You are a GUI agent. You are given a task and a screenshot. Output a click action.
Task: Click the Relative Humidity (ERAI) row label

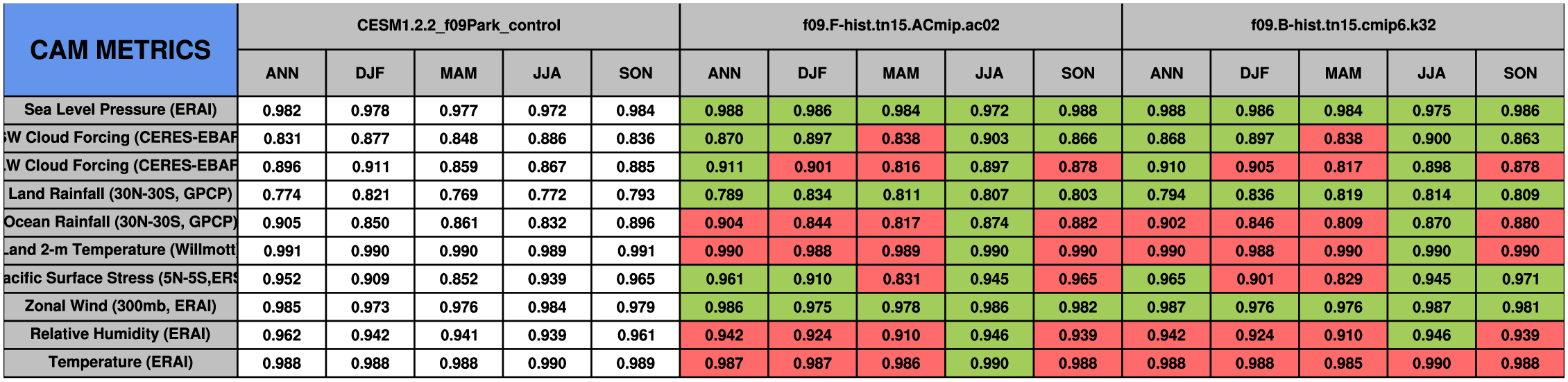point(120,335)
